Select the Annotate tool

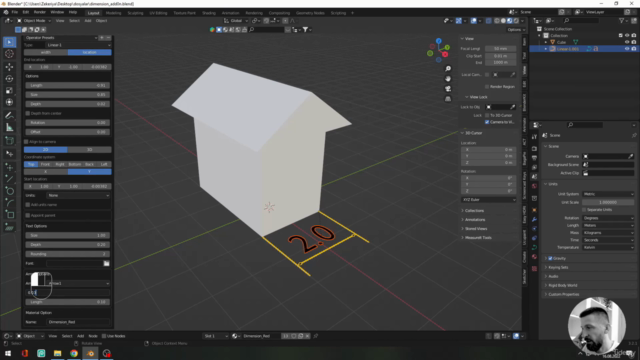[9, 116]
